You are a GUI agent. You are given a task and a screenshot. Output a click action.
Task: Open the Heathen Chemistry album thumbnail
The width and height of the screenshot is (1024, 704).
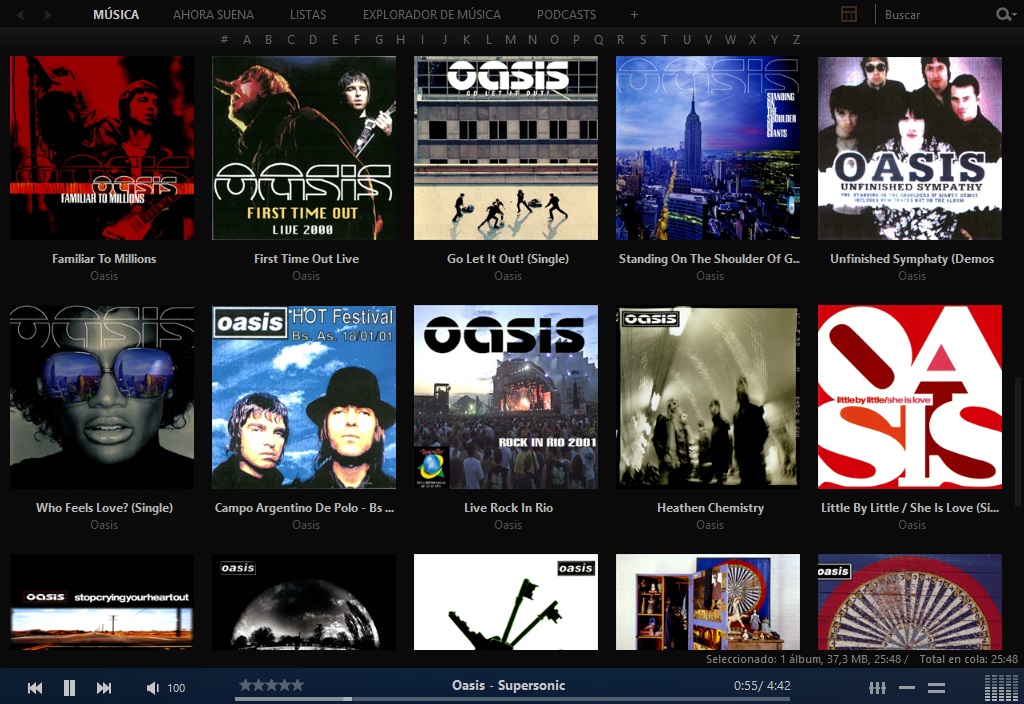click(708, 396)
